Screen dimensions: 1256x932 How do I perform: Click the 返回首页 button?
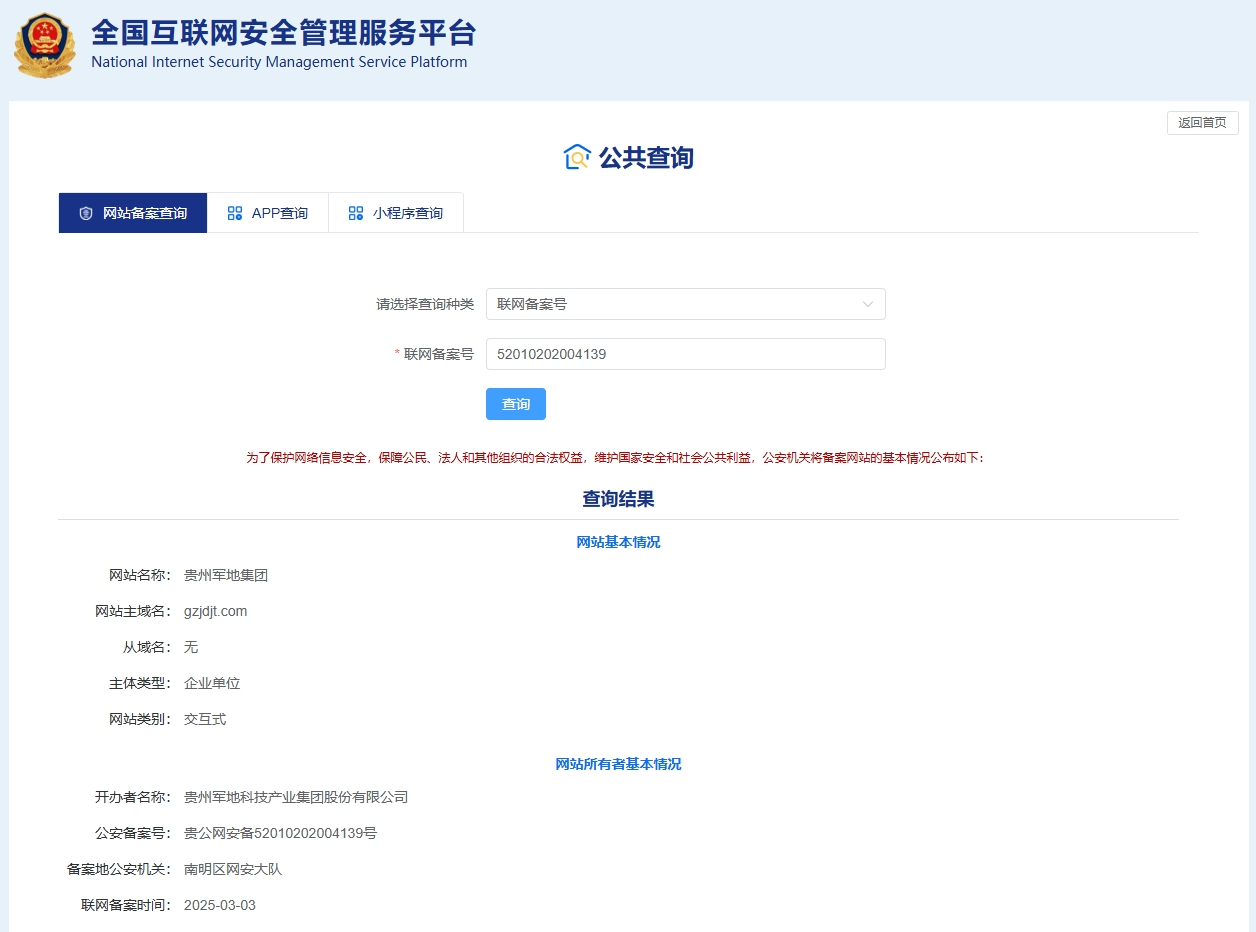[x=1202, y=123]
